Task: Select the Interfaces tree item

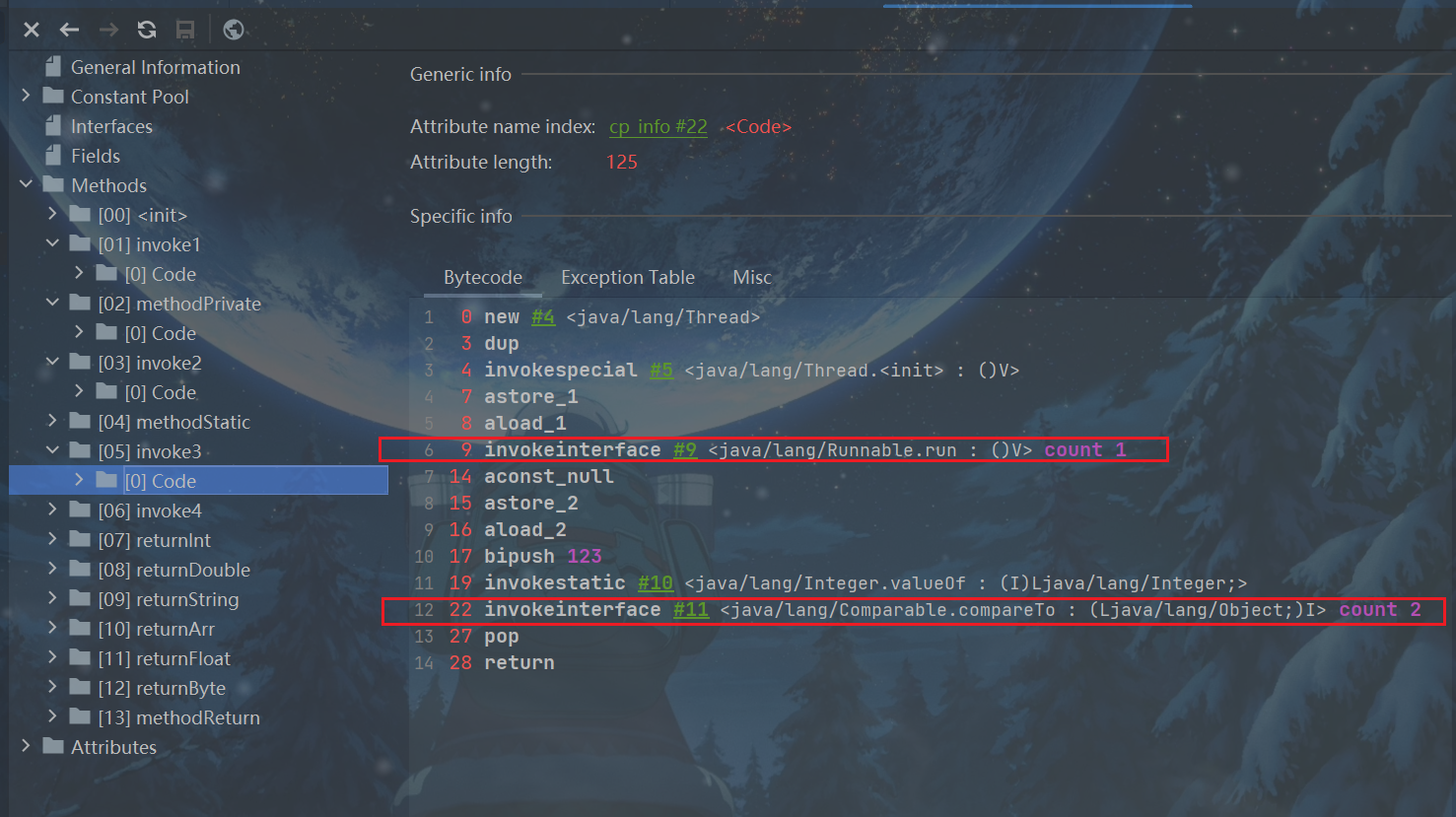Action: (x=111, y=126)
